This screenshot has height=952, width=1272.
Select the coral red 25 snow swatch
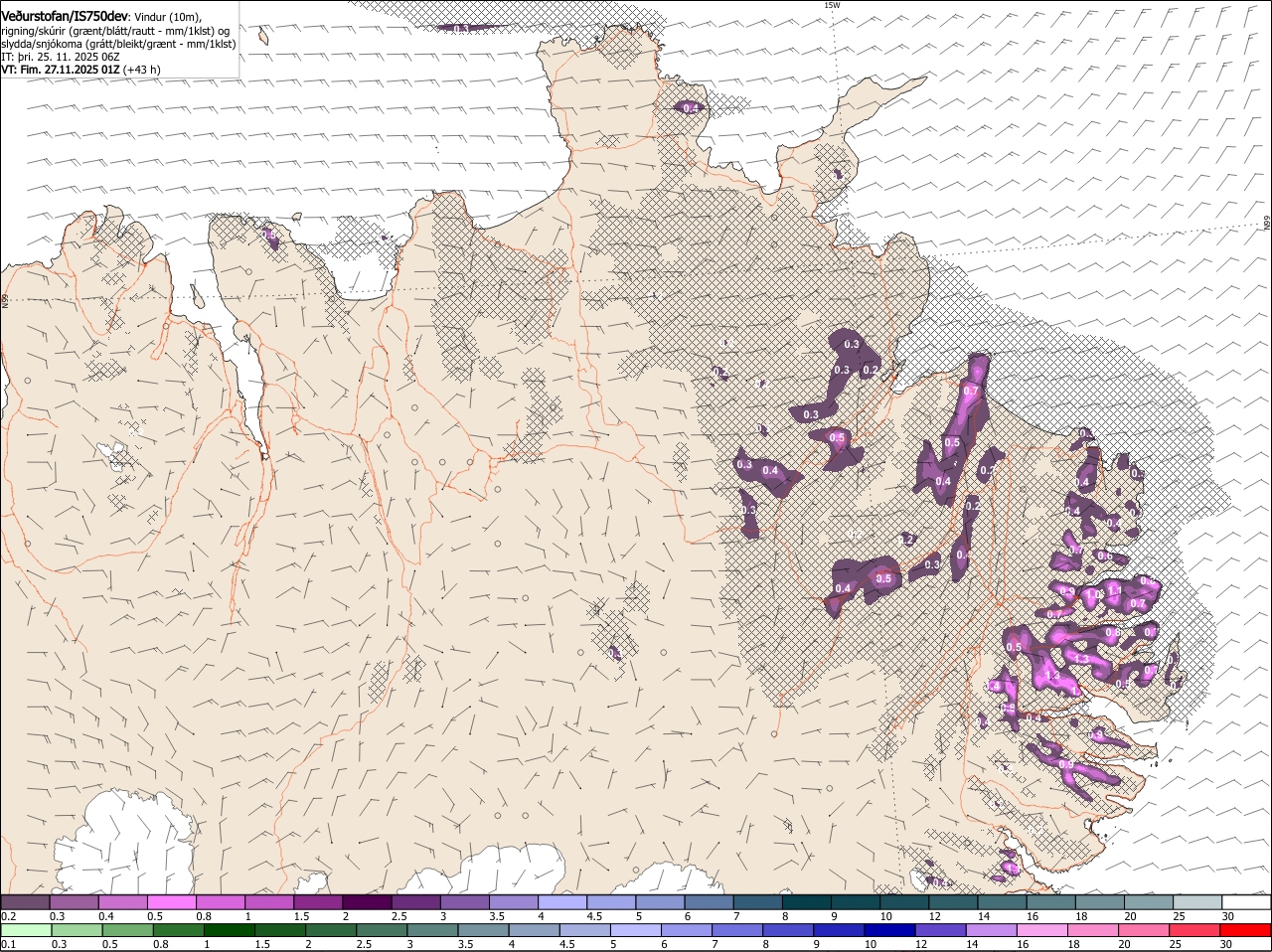point(1194,930)
